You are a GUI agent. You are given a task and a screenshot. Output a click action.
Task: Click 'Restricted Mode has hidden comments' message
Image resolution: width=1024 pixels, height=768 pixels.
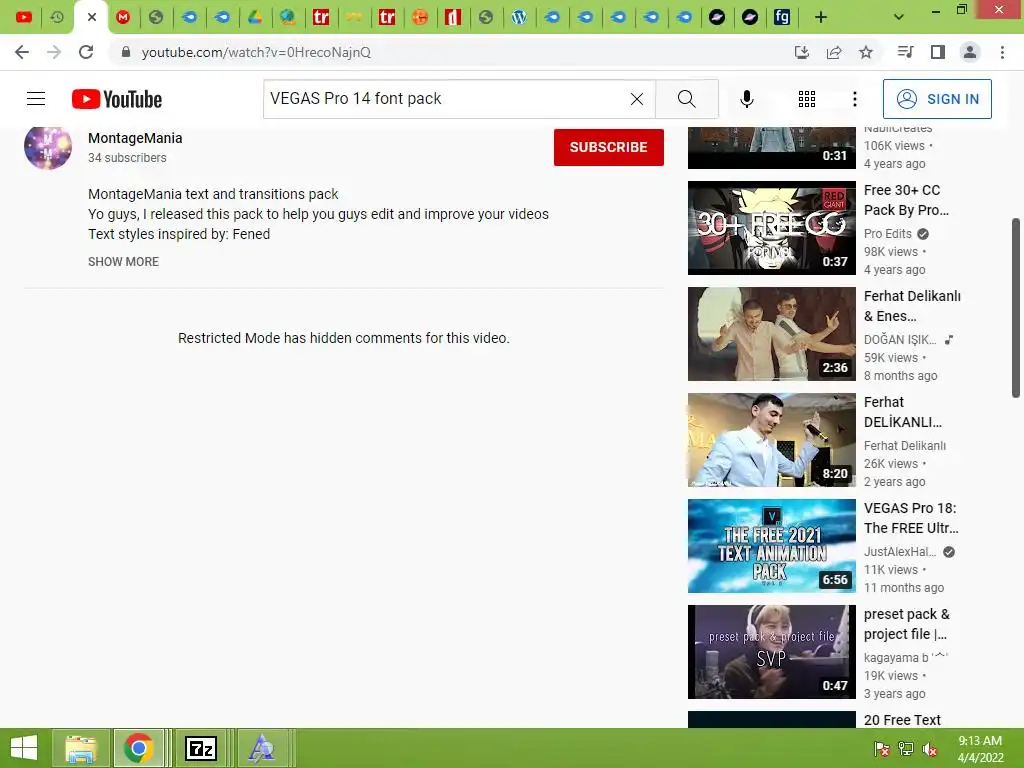pyautogui.click(x=344, y=338)
